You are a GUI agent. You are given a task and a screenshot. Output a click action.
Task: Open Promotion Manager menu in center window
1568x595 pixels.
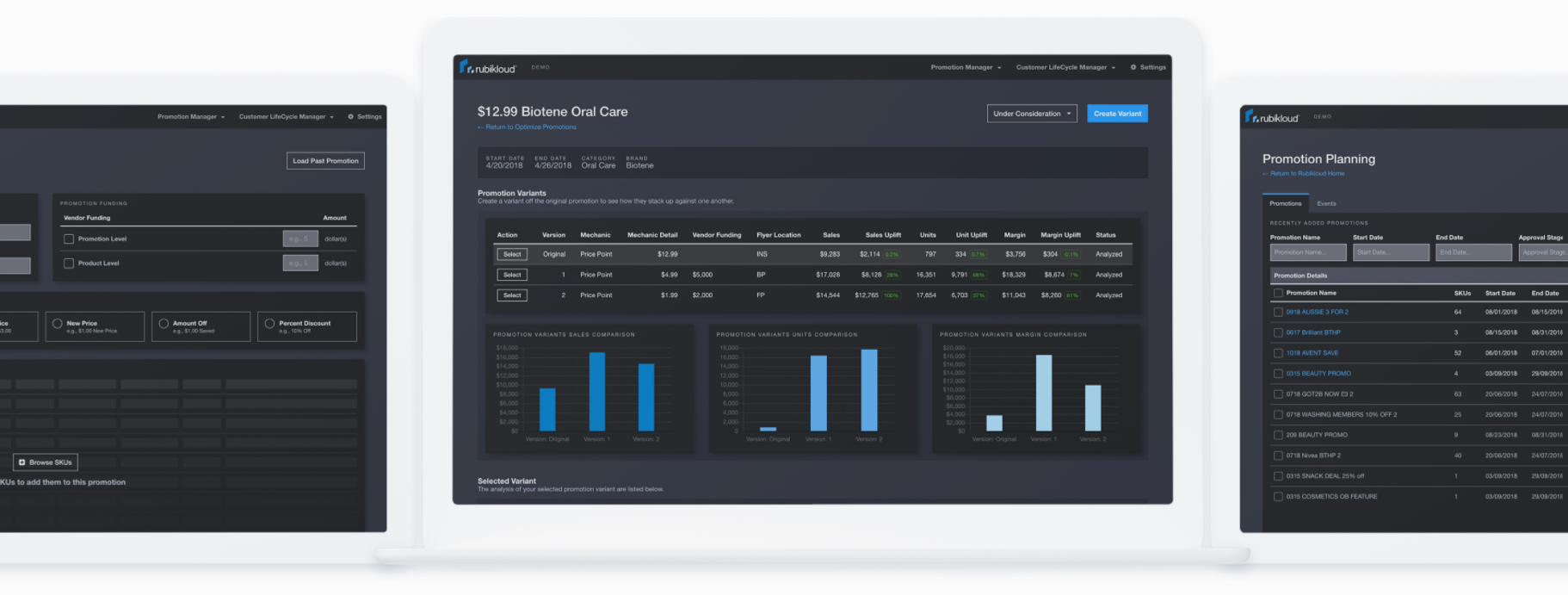click(x=966, y=67)
